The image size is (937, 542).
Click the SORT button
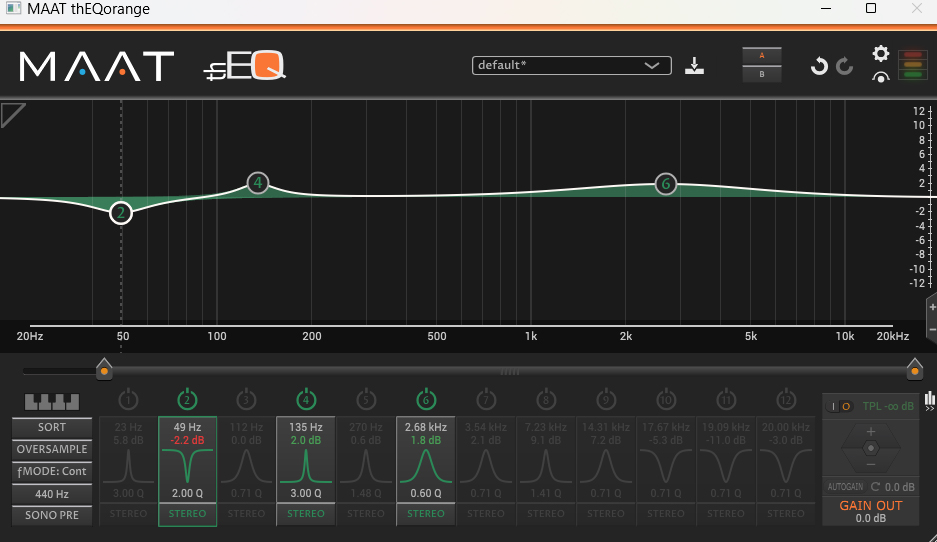[x=52, y=427]
